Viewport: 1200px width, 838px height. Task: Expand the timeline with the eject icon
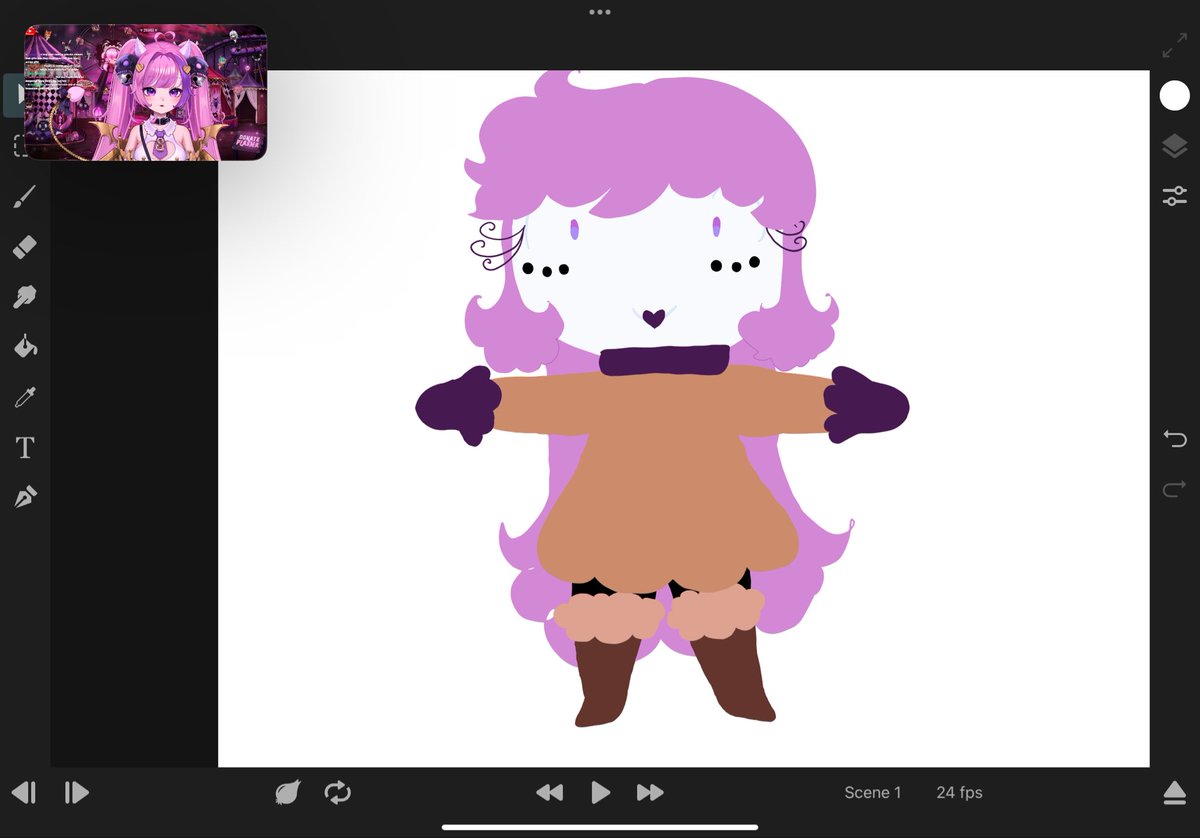coord(1174,793)
